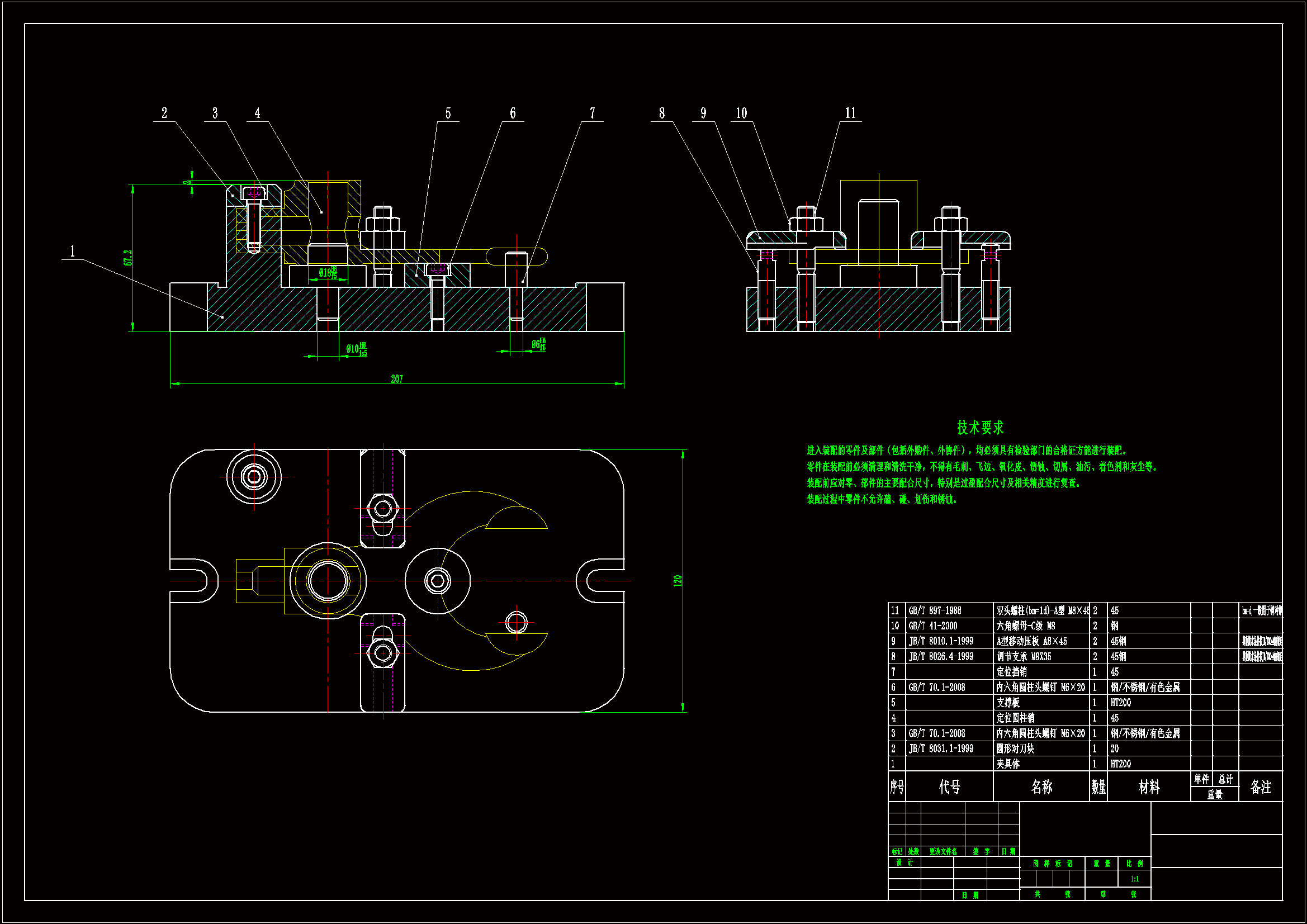Viewport: 1307px width, 924px height.
Task: Click part number 7 leader label
Action: tap(592, 113)
